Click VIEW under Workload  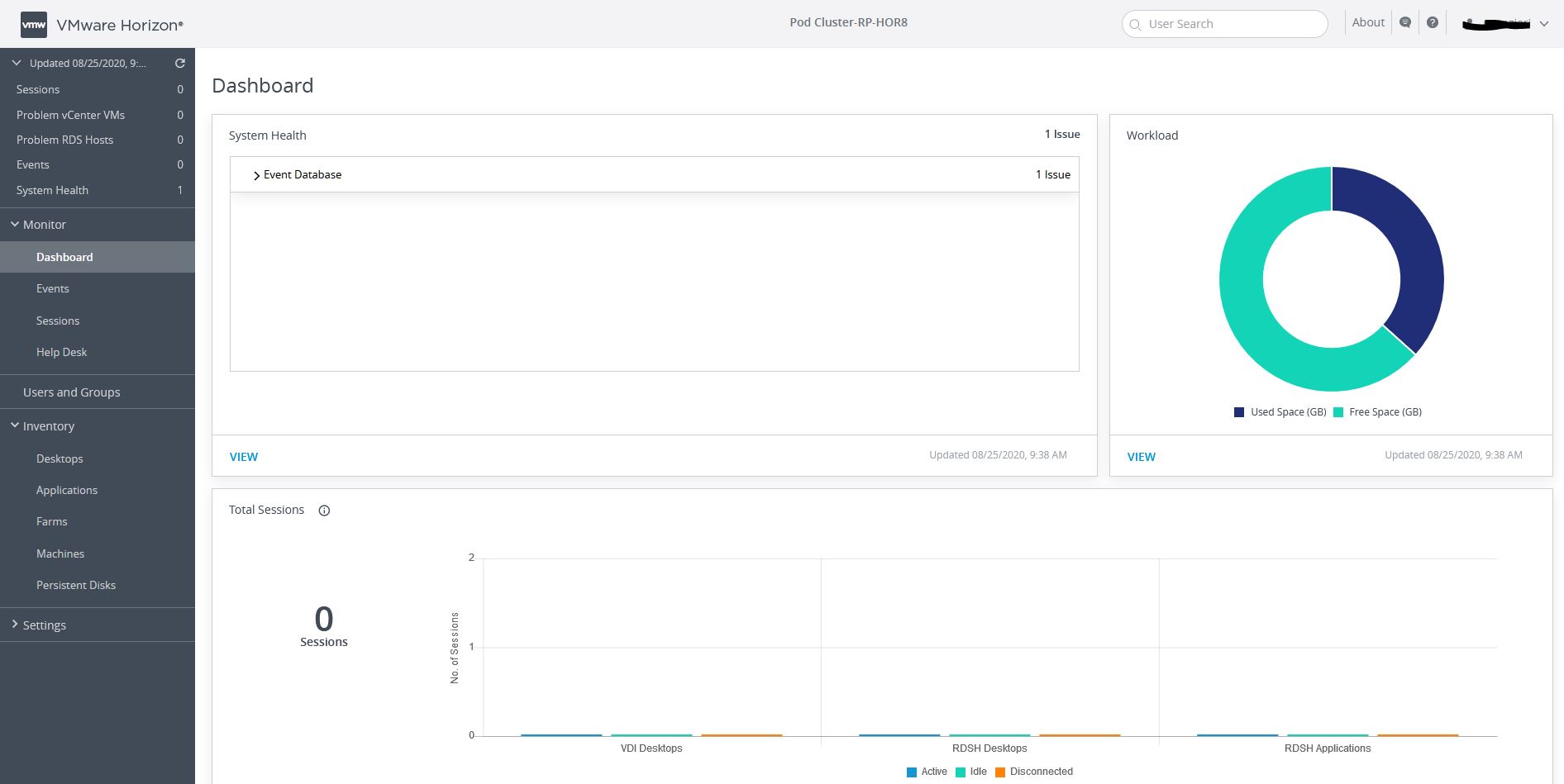click(x=1142, y=457)
